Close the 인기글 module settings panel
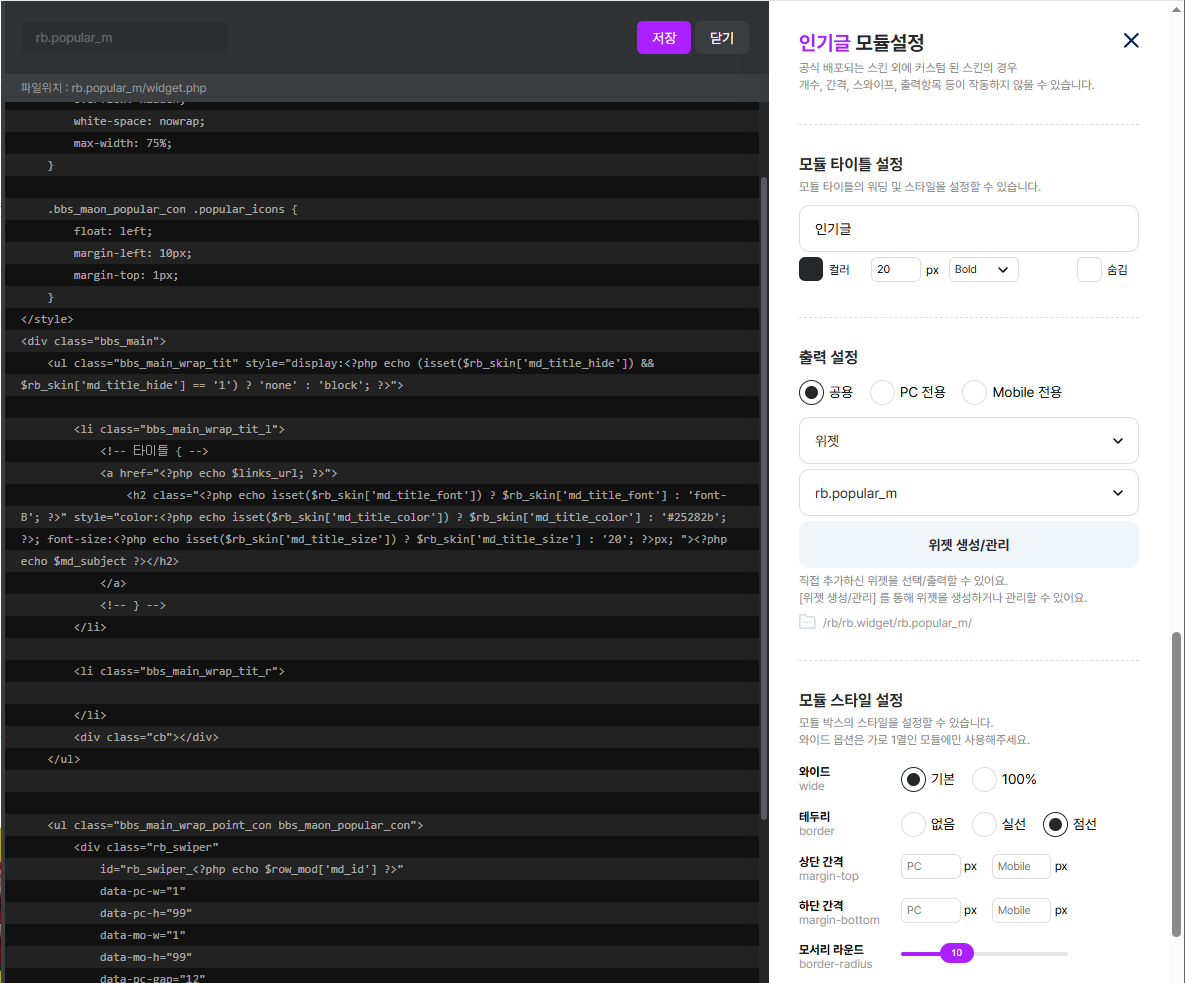 [x=1131, y=40]
